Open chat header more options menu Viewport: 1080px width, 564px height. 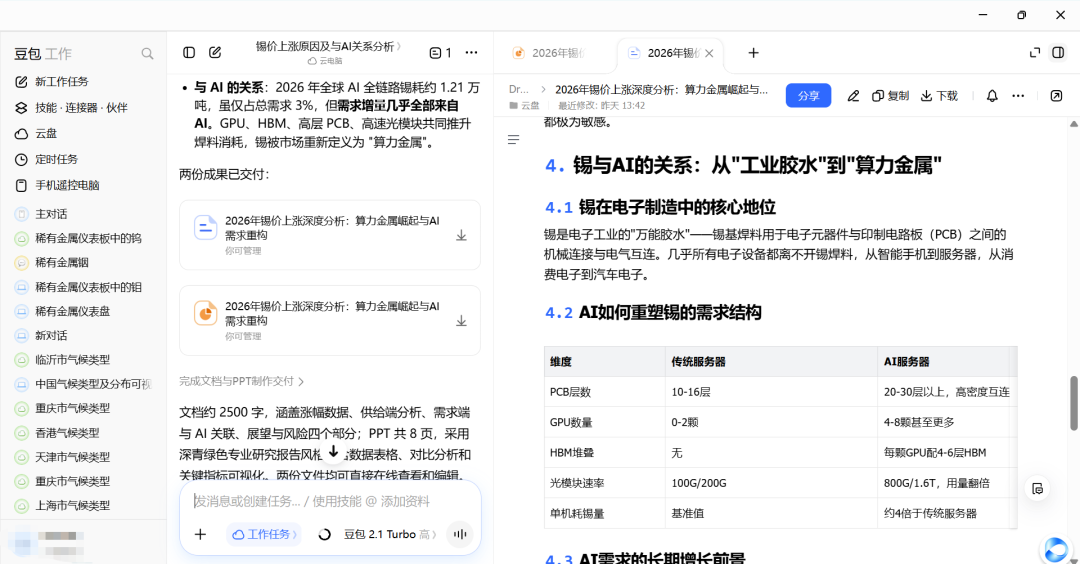coord(471,52)
